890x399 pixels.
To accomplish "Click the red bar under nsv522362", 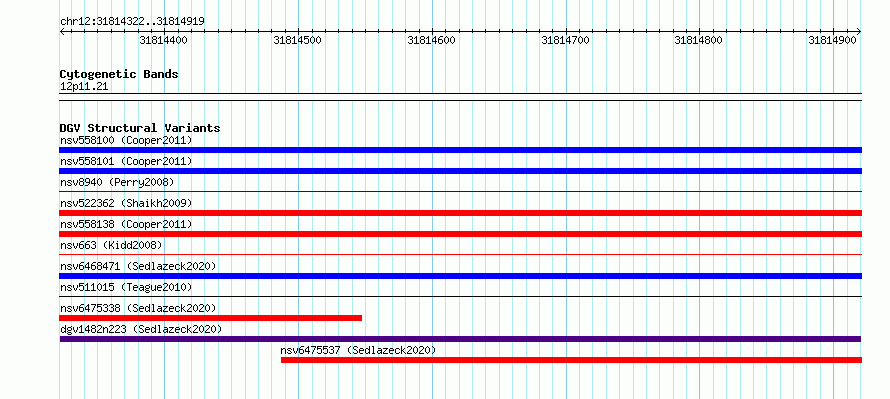I will tap(460, 213).
